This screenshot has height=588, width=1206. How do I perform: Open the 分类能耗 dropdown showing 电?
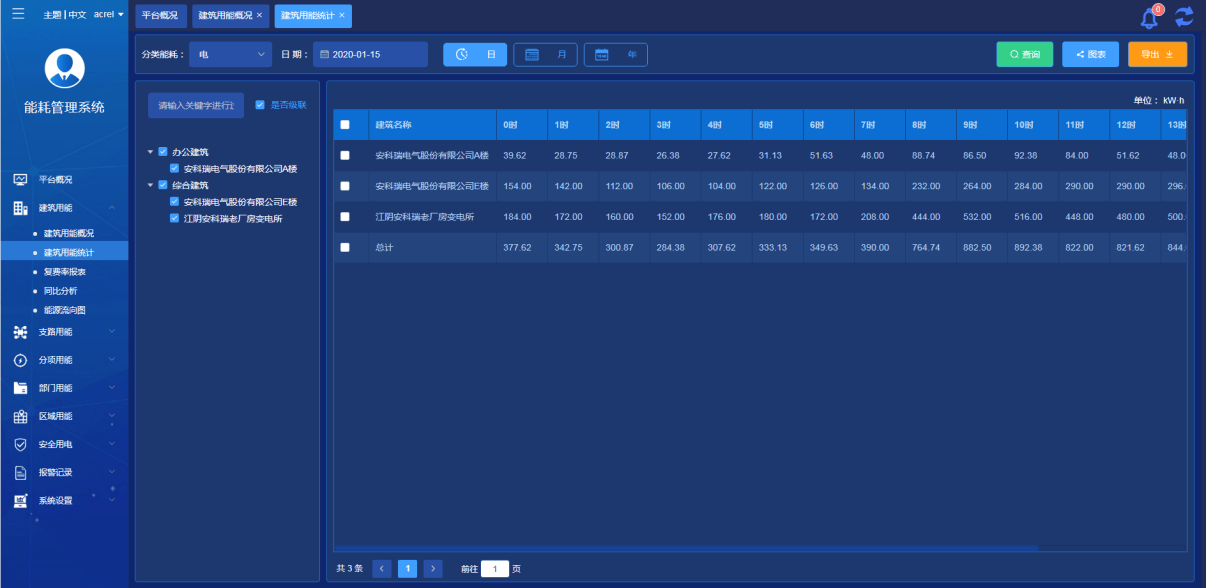click(x=230, y=54)
